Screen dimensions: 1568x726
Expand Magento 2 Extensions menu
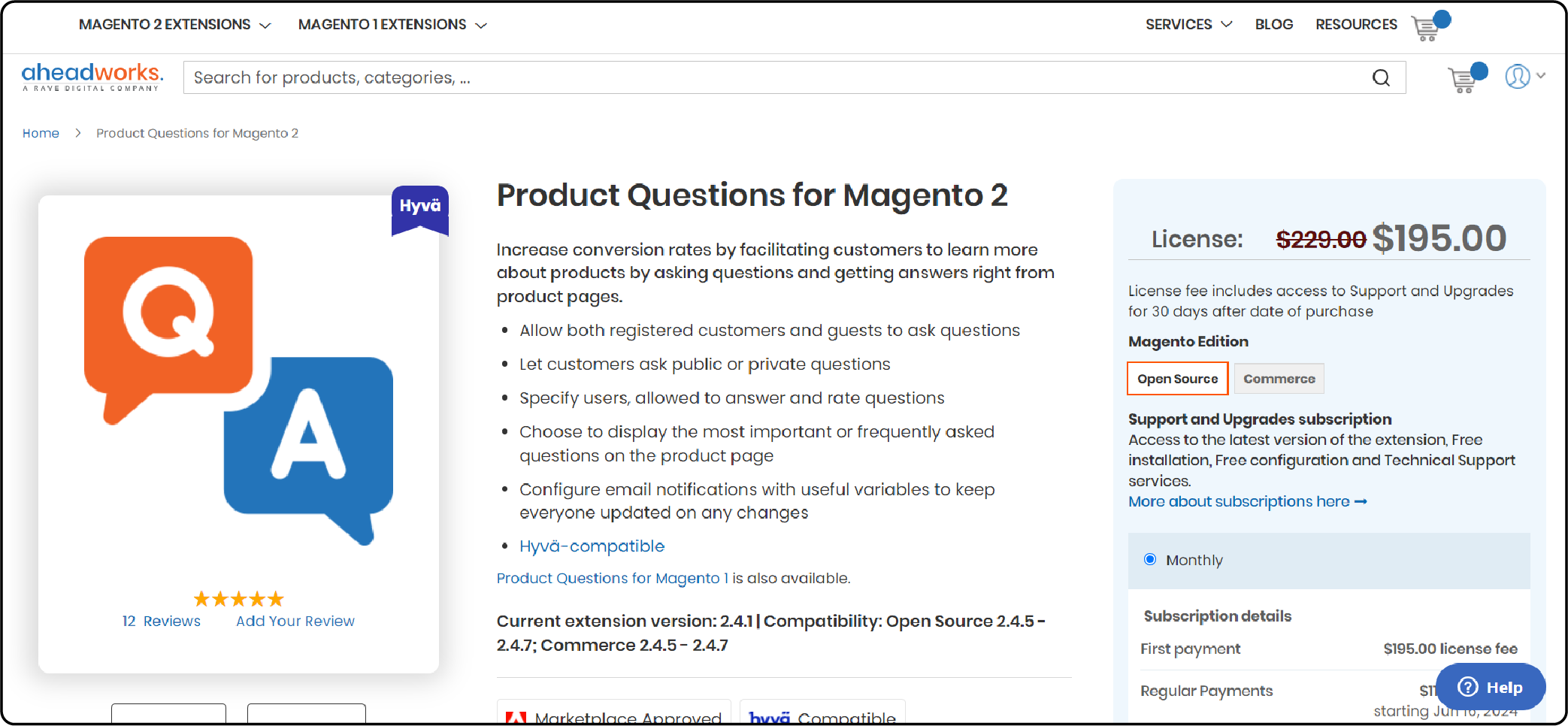pos(174,25)
